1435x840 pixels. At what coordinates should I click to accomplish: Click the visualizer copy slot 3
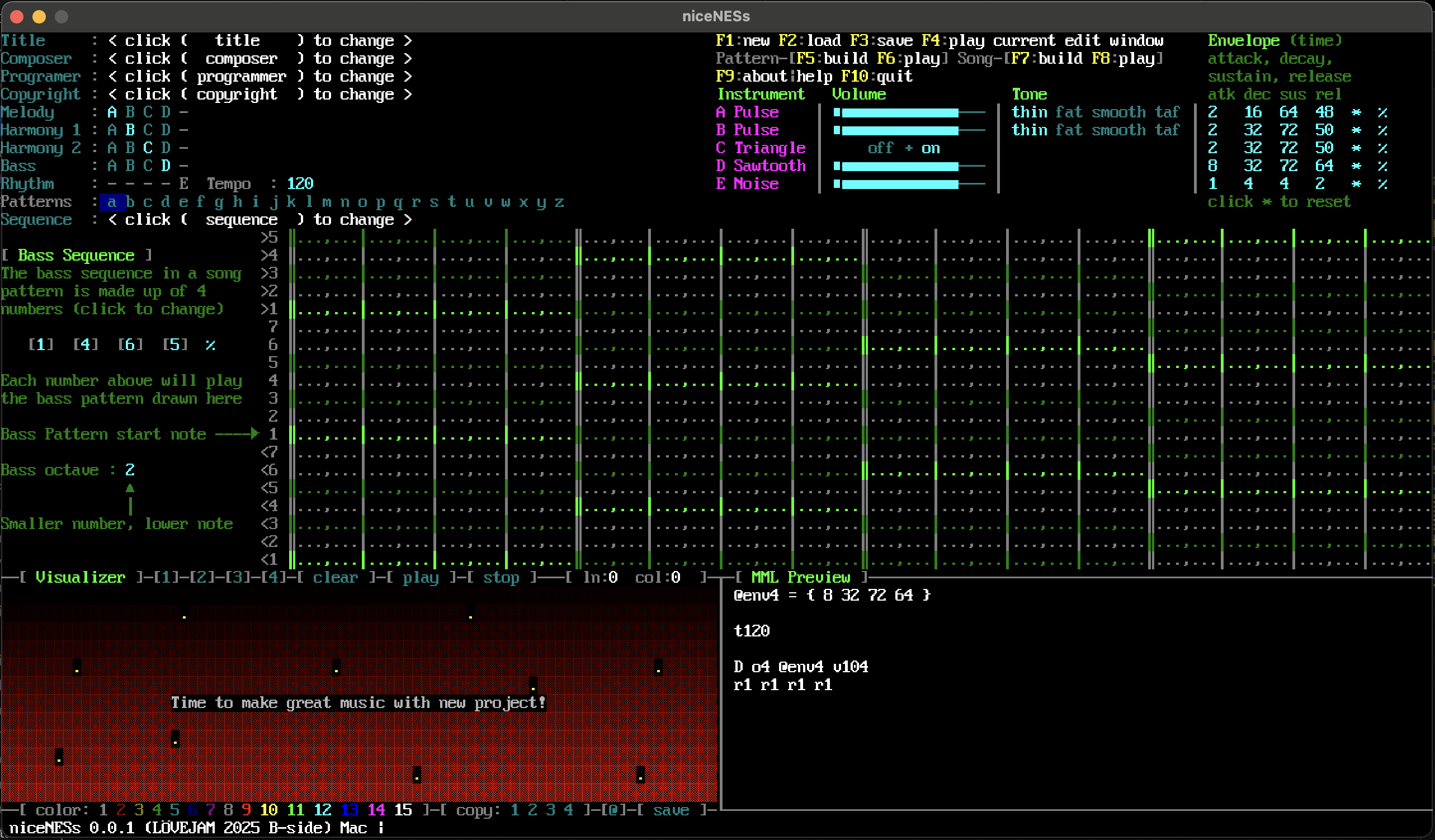point(550,810)
